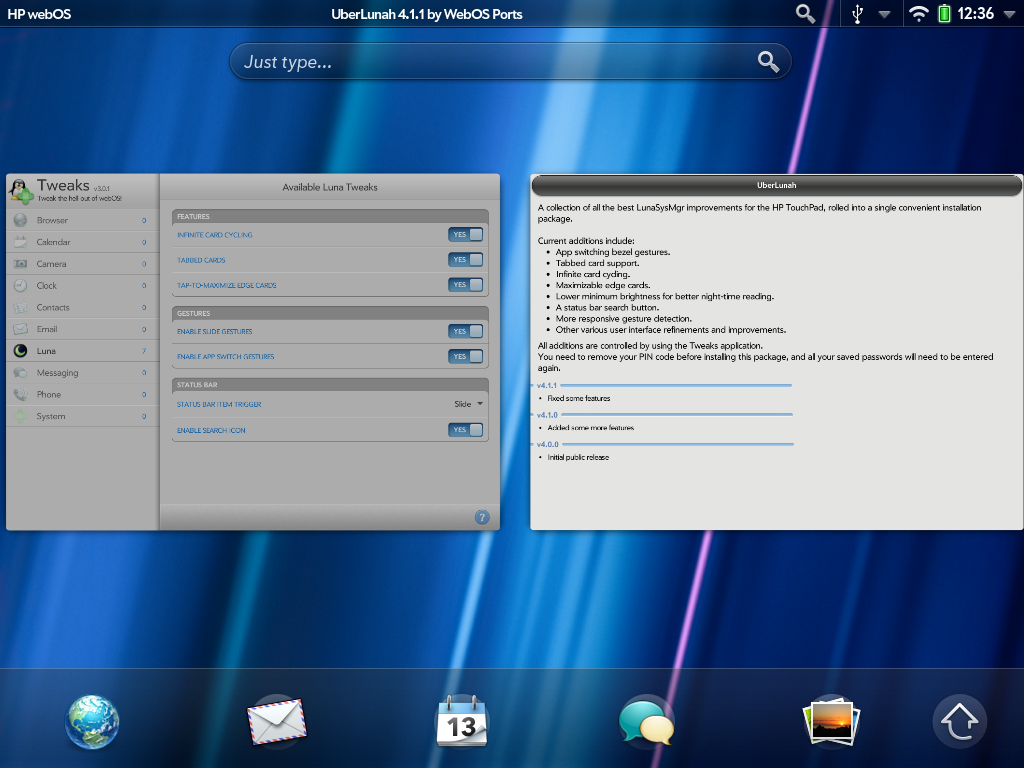The height and width of the screenshot is (768, 1024).
Task: Open the Browser globe icon in dock
Action: click(93, 722)
